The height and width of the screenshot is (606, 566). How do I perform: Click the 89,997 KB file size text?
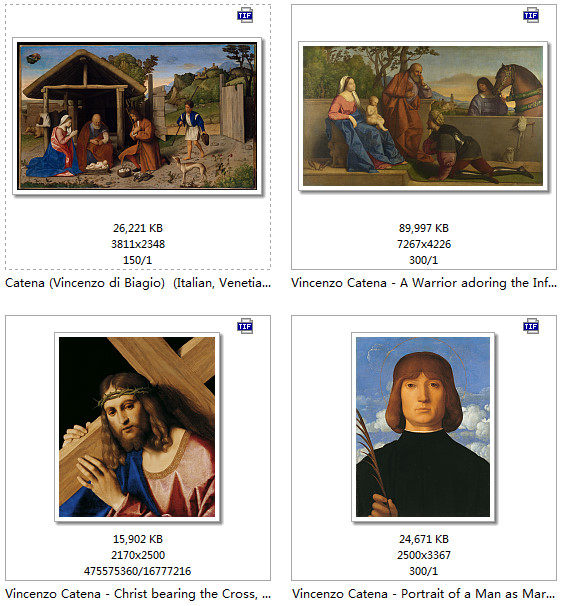[x=424, y=228]
